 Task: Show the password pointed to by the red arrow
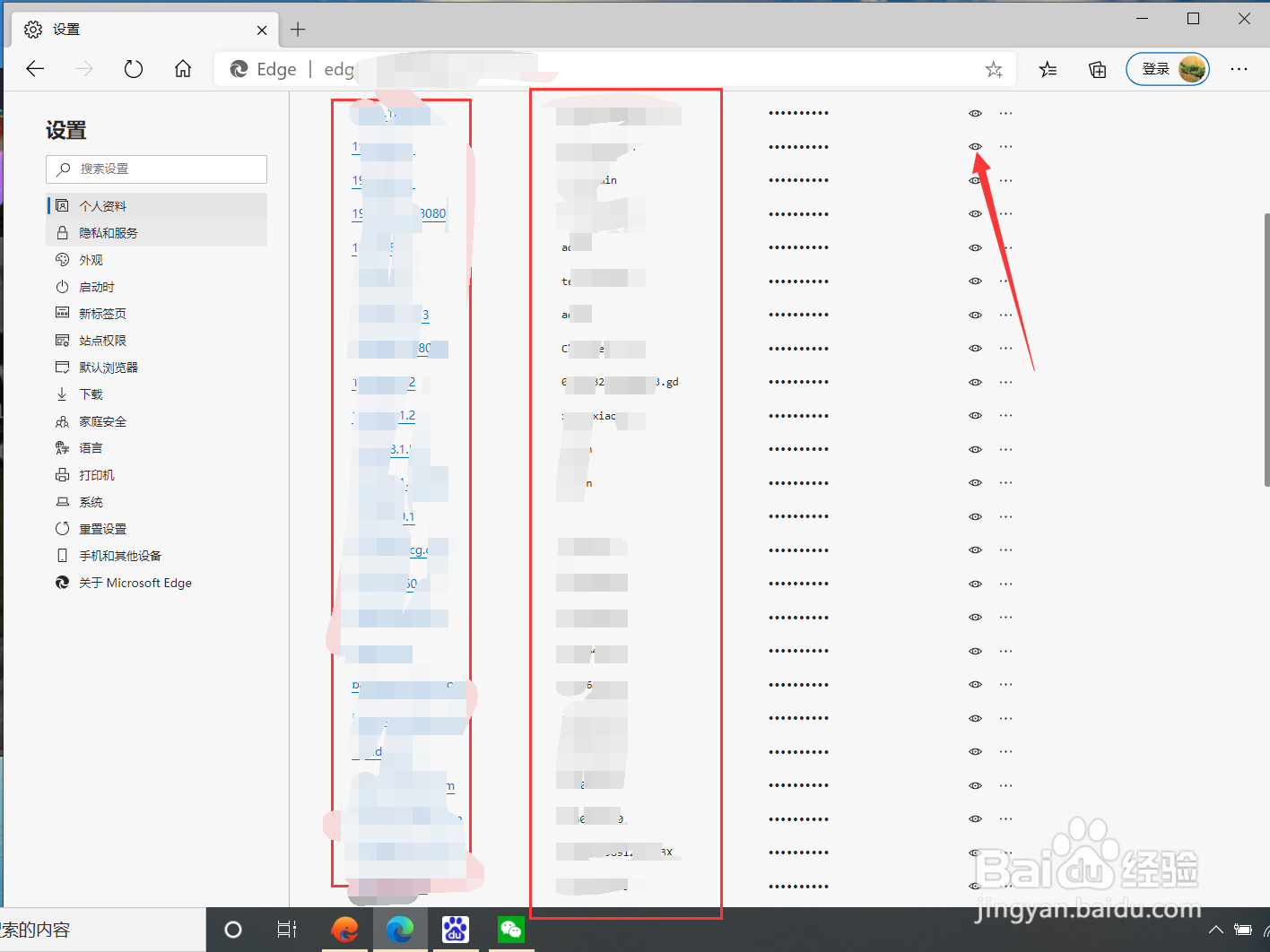tap(975, 146)
